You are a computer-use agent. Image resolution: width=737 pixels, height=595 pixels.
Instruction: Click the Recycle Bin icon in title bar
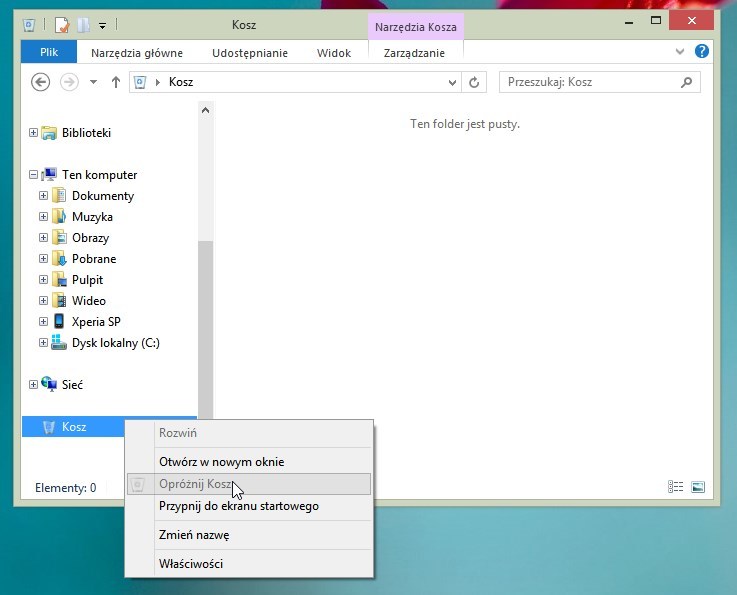pyautogui.click(x=29, y=24)
